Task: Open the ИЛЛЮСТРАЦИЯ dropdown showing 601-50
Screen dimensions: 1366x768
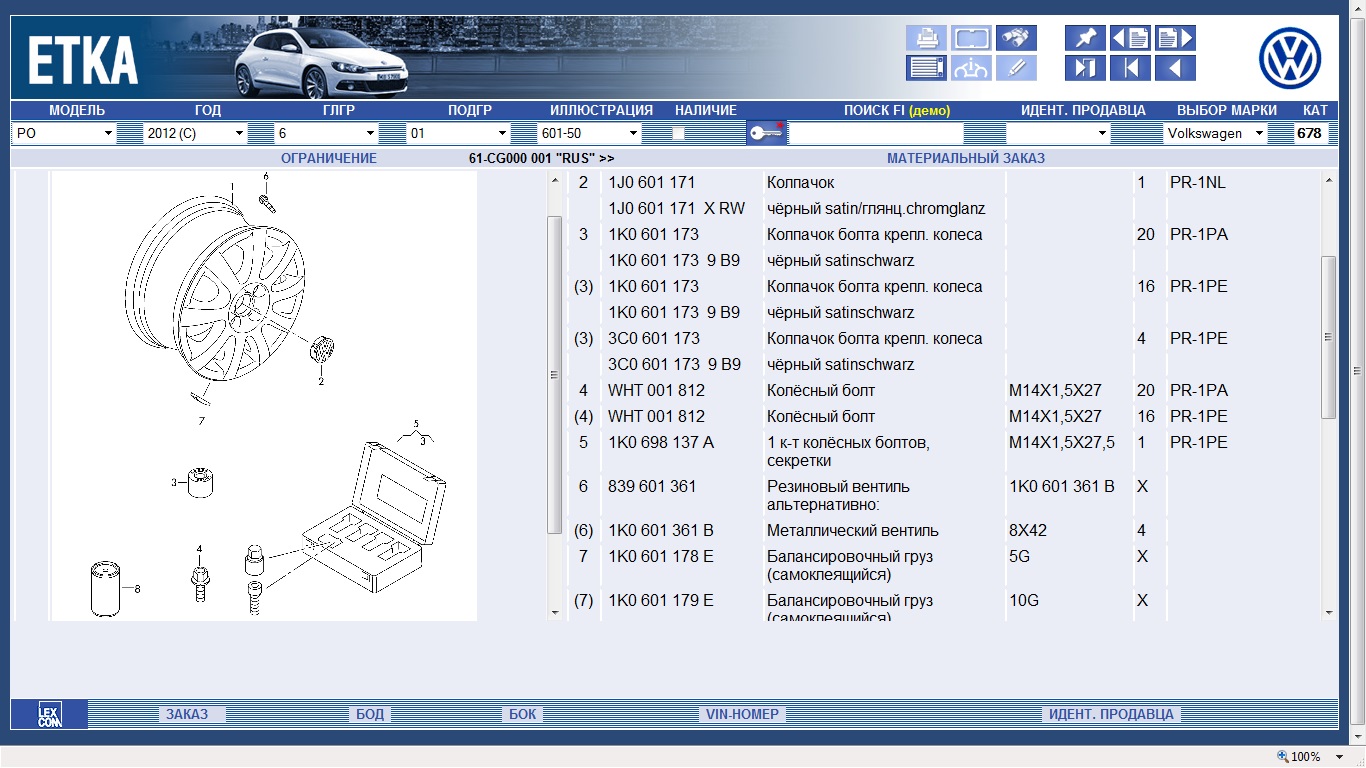Action: tap(589, 133)
